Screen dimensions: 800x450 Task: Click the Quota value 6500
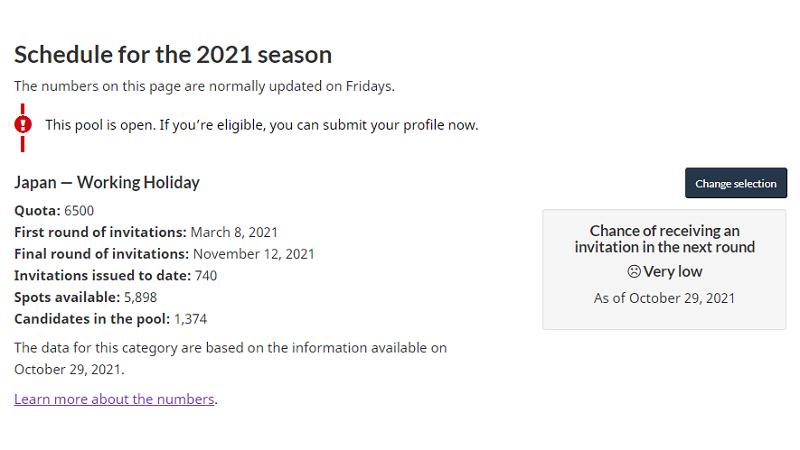point(79,211)
